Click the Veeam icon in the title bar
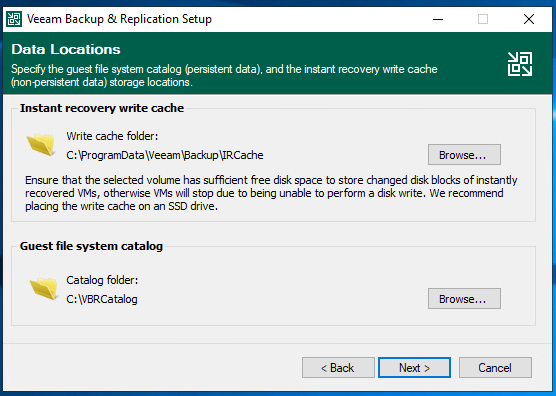The height and width of the screenshot is (396, 556). coord(14,19)
